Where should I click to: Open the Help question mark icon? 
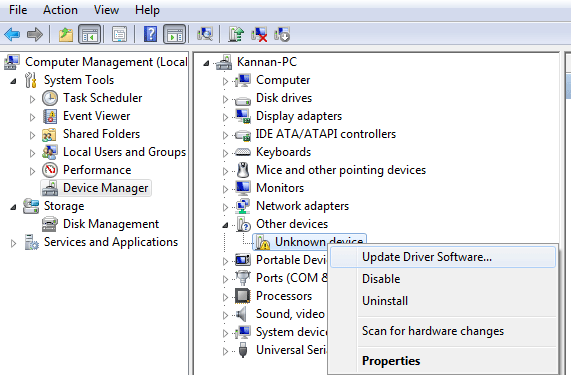(x=150, y=34)
